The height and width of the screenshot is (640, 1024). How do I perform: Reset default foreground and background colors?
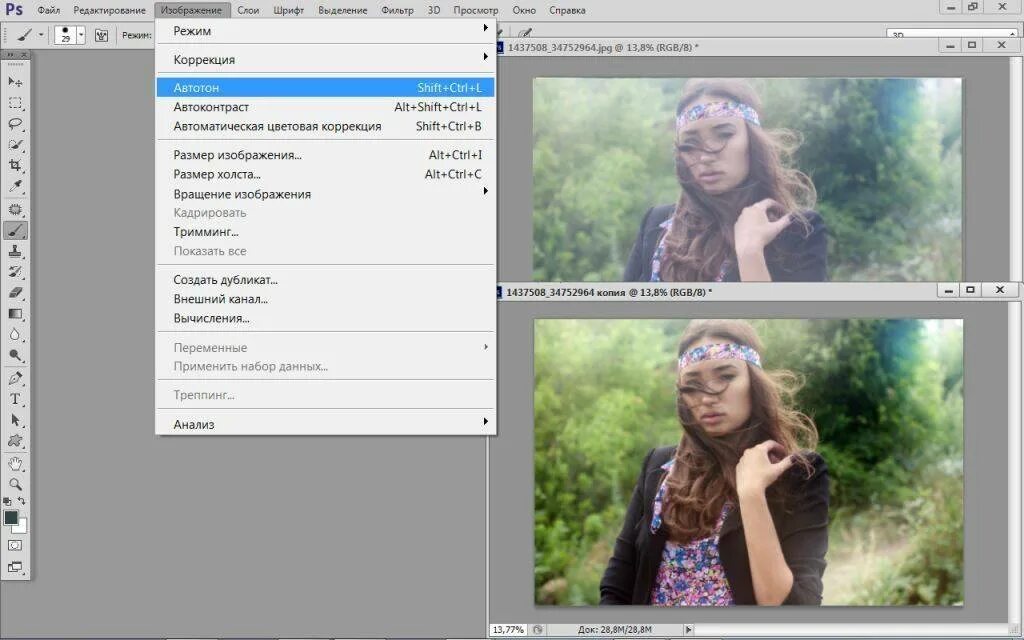tap(7, 502)
